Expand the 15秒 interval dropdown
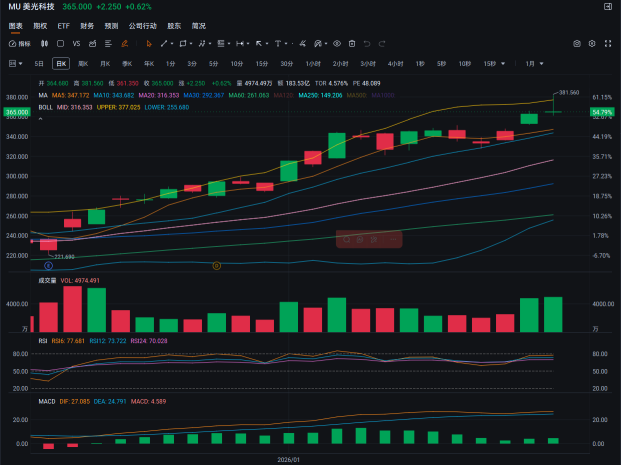The image size is (621, 465). point(503,64)
